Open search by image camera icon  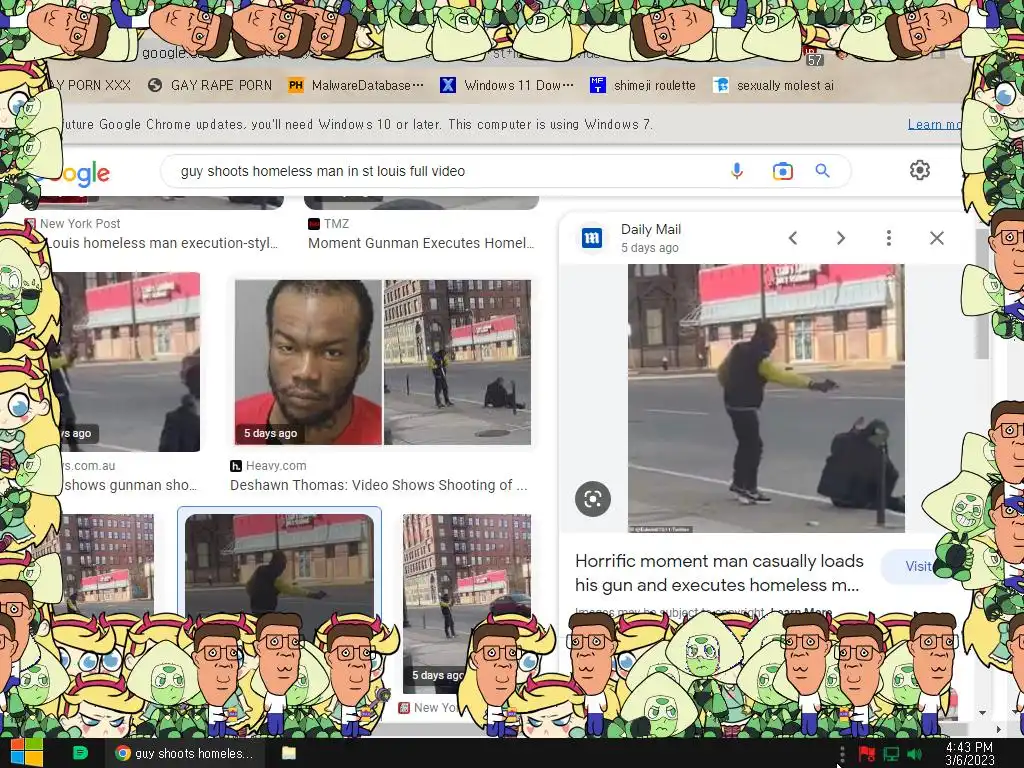tap(782, 171)
